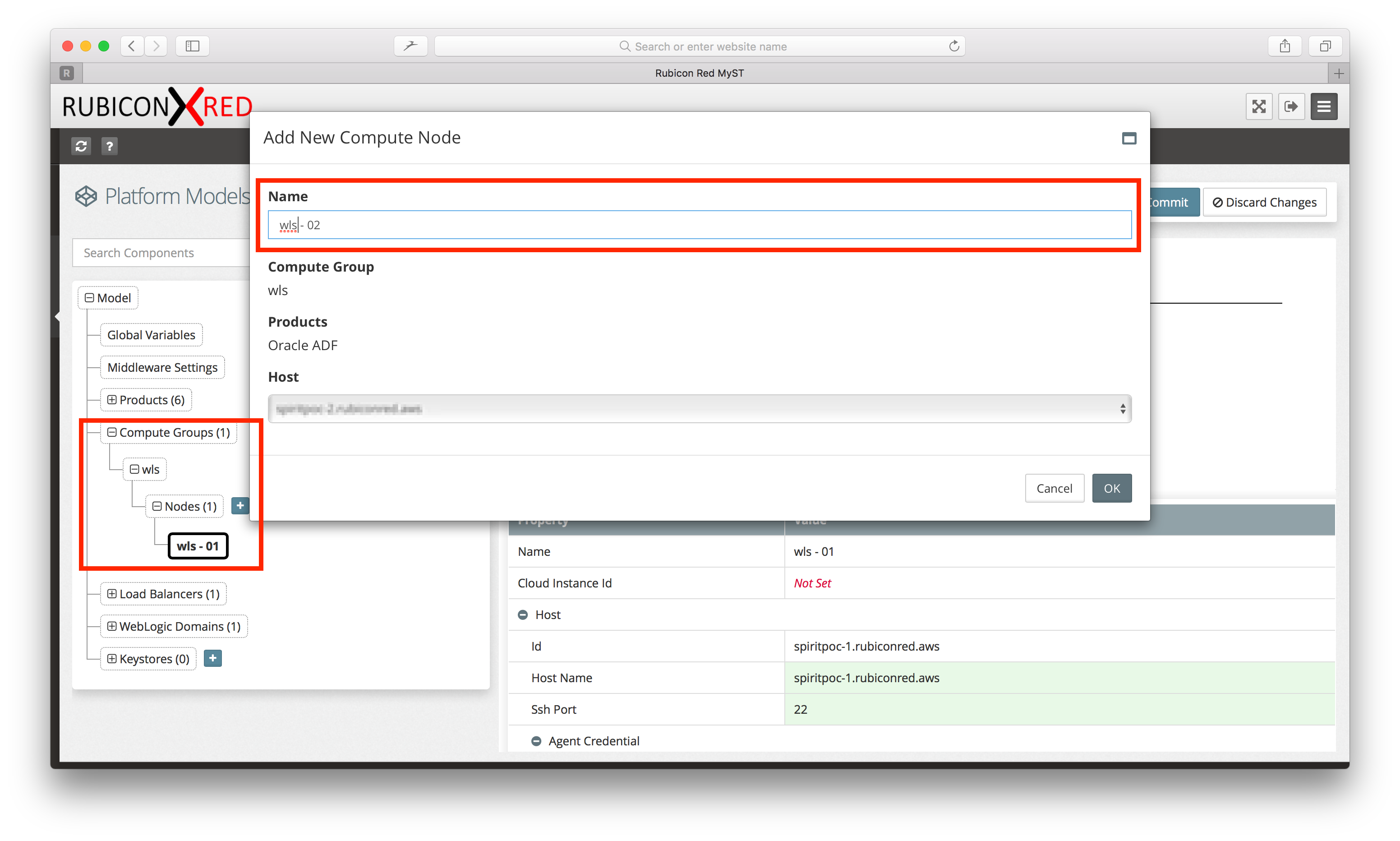1400x841 pixels.
Task: Expand the Products (6) tree node
Action: [112, 400]
